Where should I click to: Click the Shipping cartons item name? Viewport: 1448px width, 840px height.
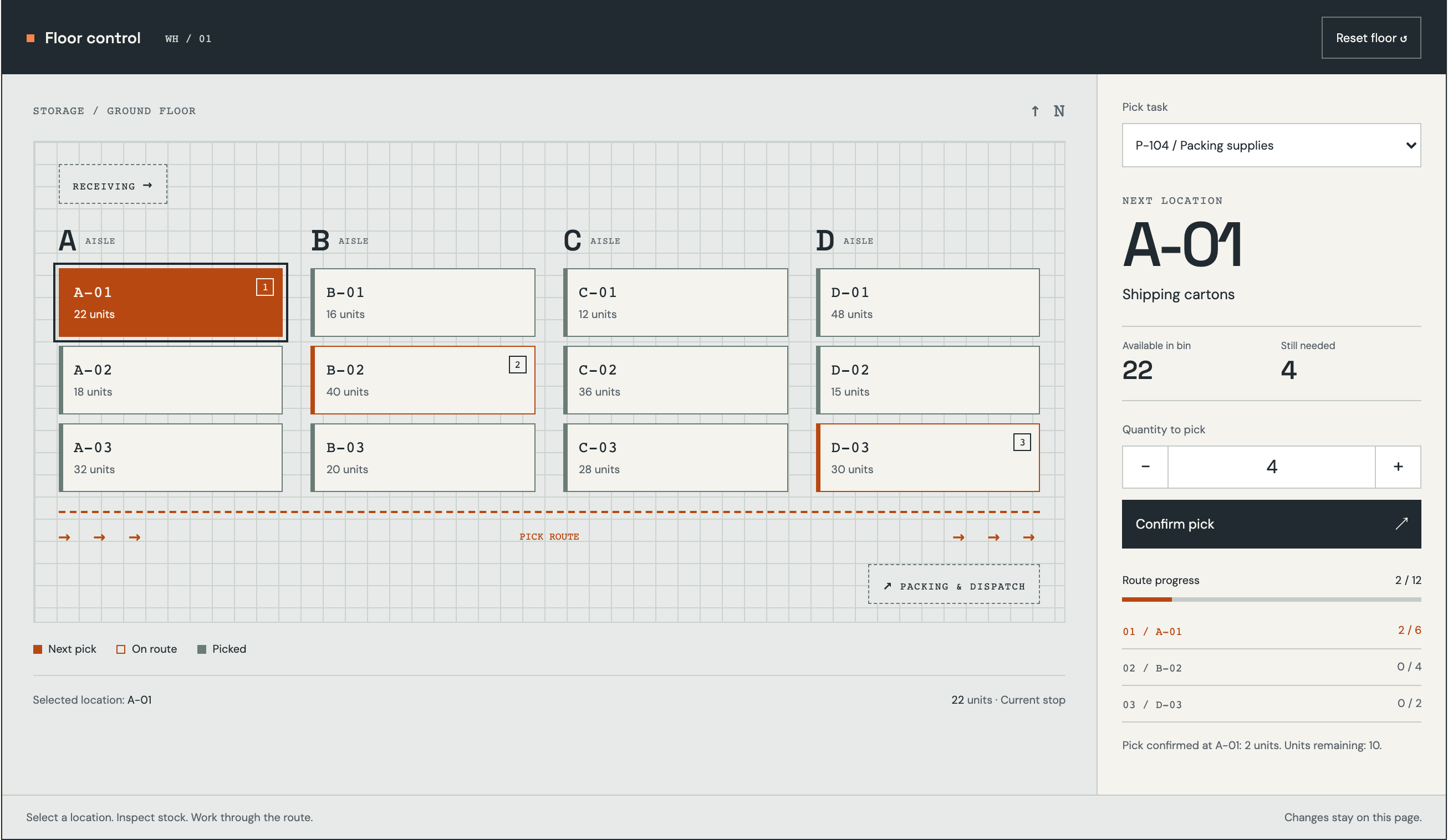(1178, 295)
